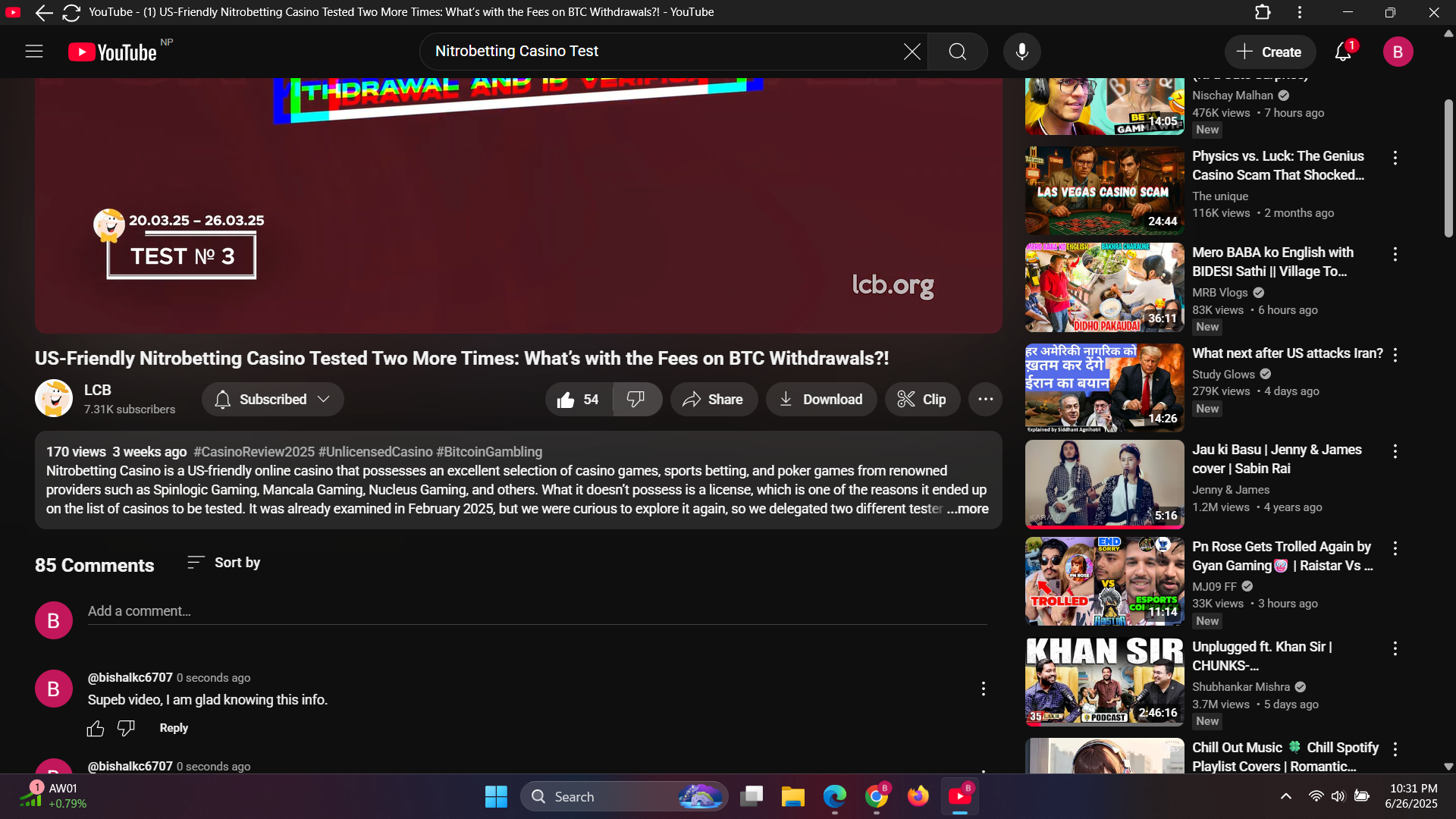Play the Khan Sir podcast thumbnail
This screenshot has width=1456, height=819.
pos(1104,681)
